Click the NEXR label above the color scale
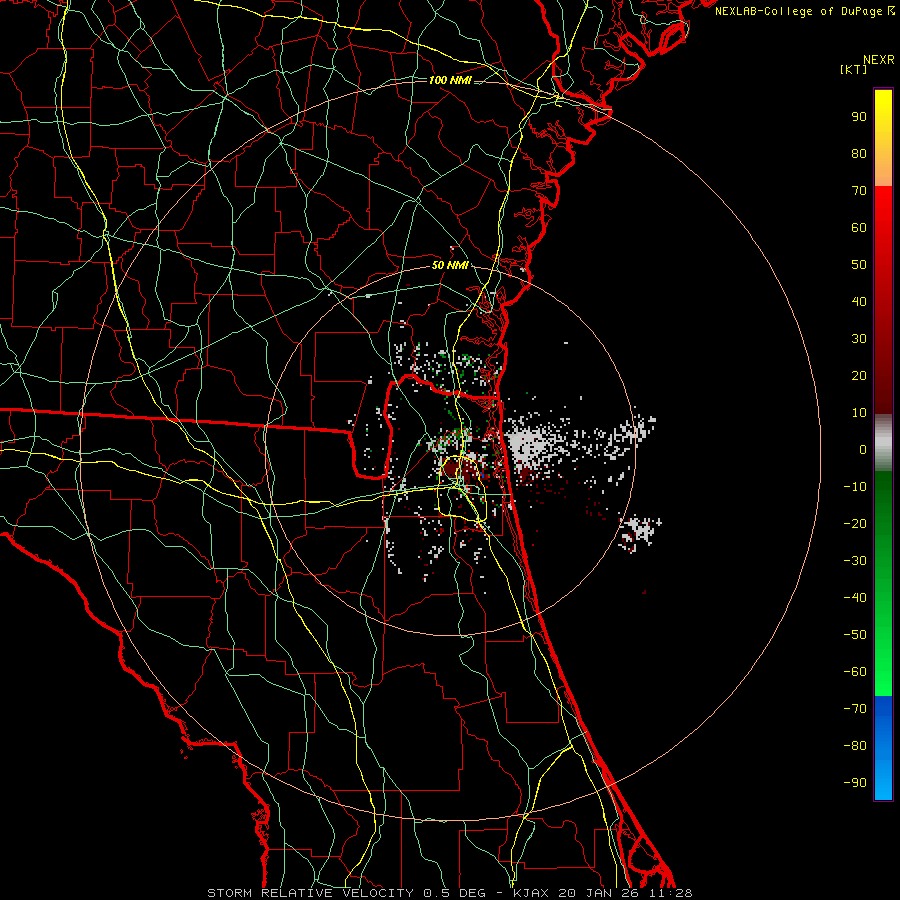900x900 pixels. [x=879, y=60]
